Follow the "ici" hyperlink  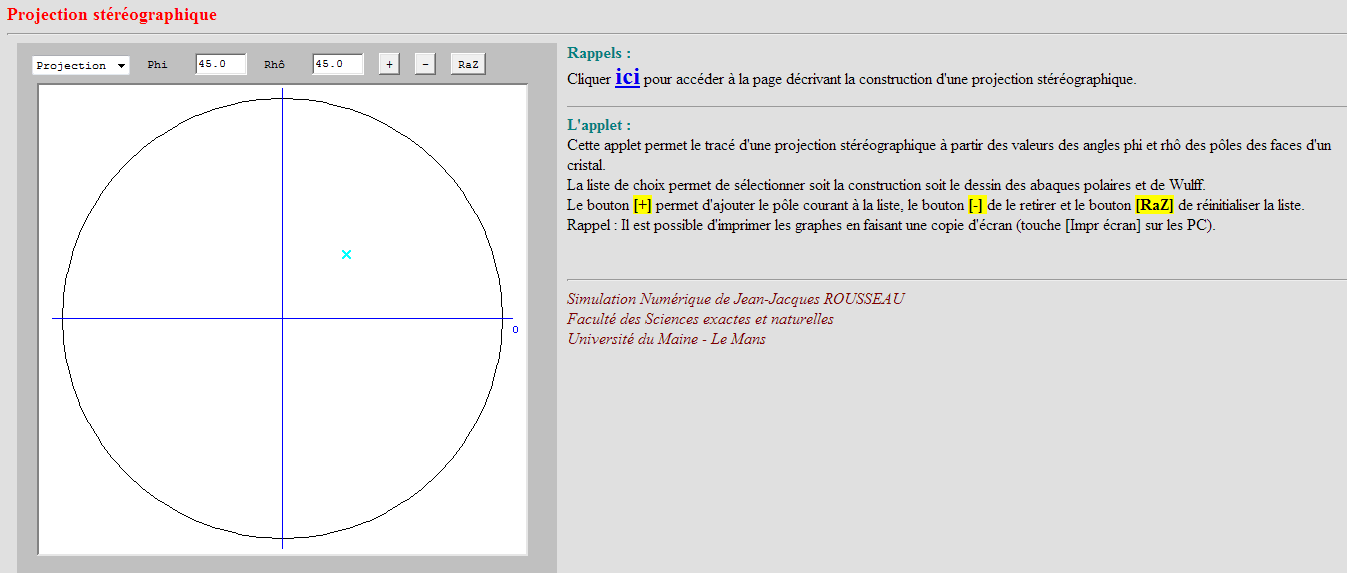coord(627,77)
